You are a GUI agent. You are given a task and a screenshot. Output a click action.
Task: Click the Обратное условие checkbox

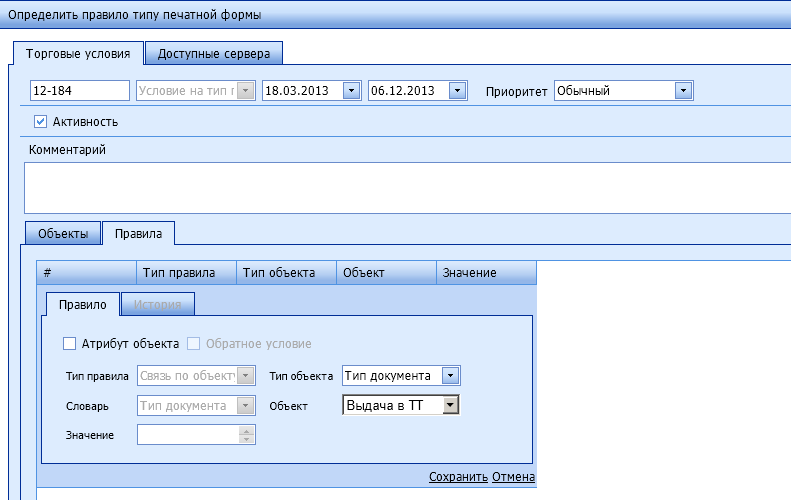[x=194, y=344]
